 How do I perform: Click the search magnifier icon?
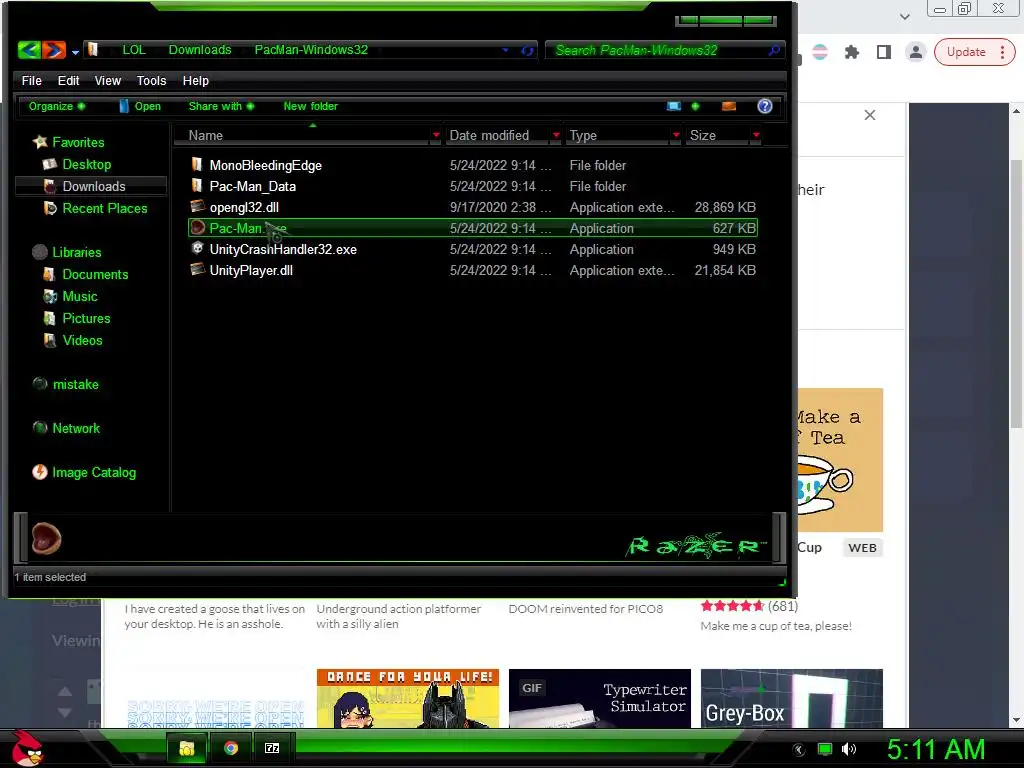tap(774, 50)
